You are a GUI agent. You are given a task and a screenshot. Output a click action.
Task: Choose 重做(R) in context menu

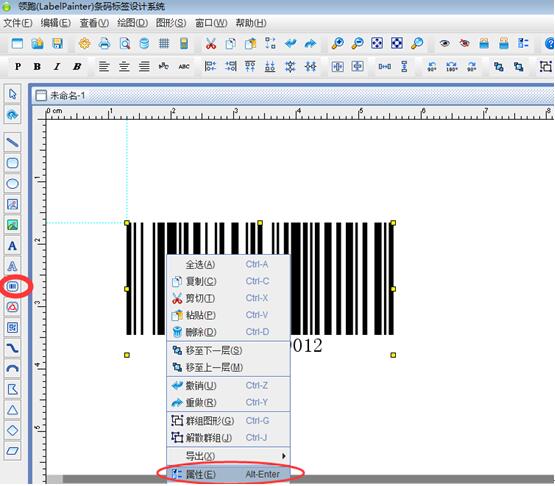pyautogui.click(x=228, y=402)
